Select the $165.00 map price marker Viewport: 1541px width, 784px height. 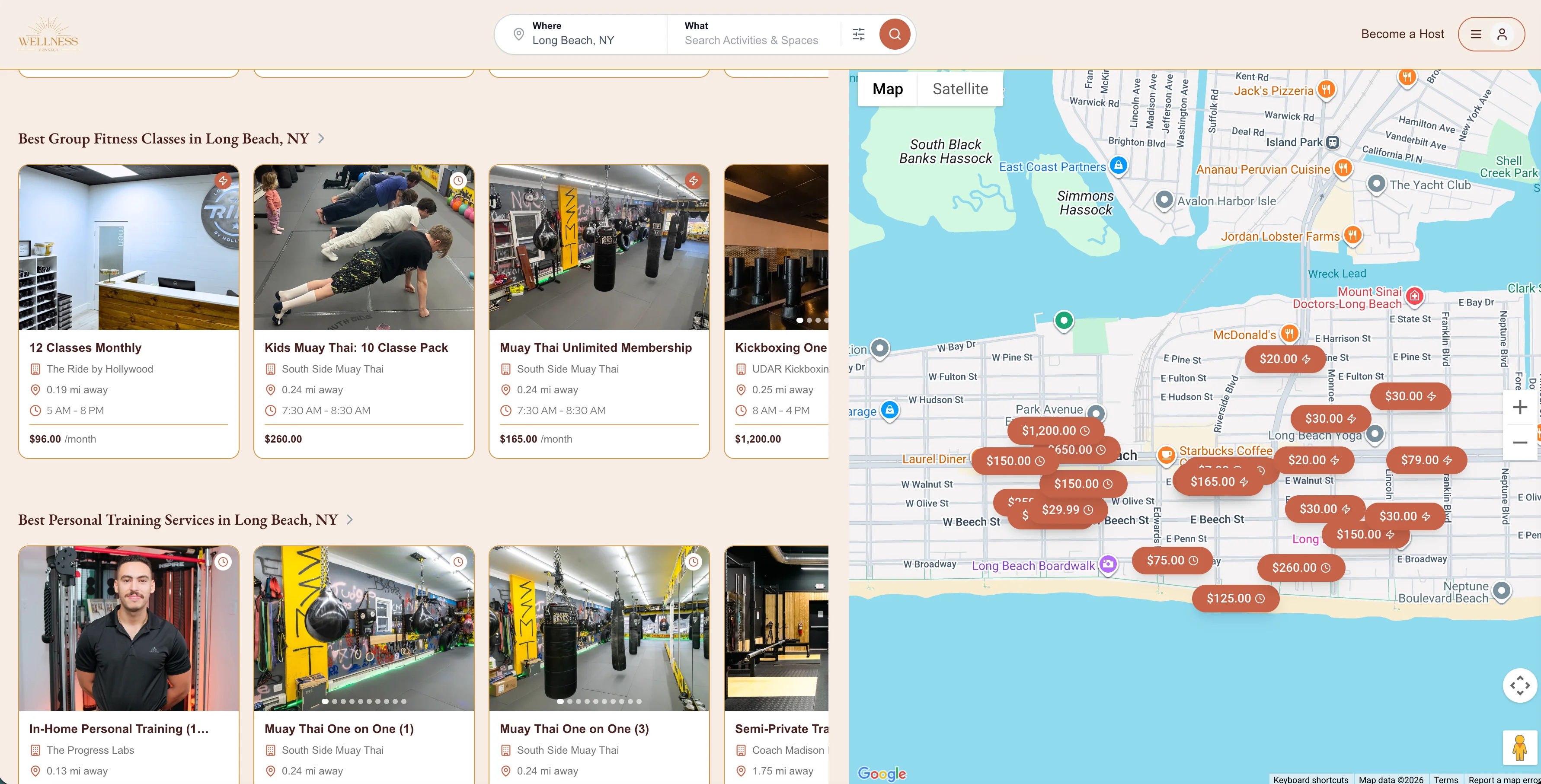click(x=1219, y=481)
